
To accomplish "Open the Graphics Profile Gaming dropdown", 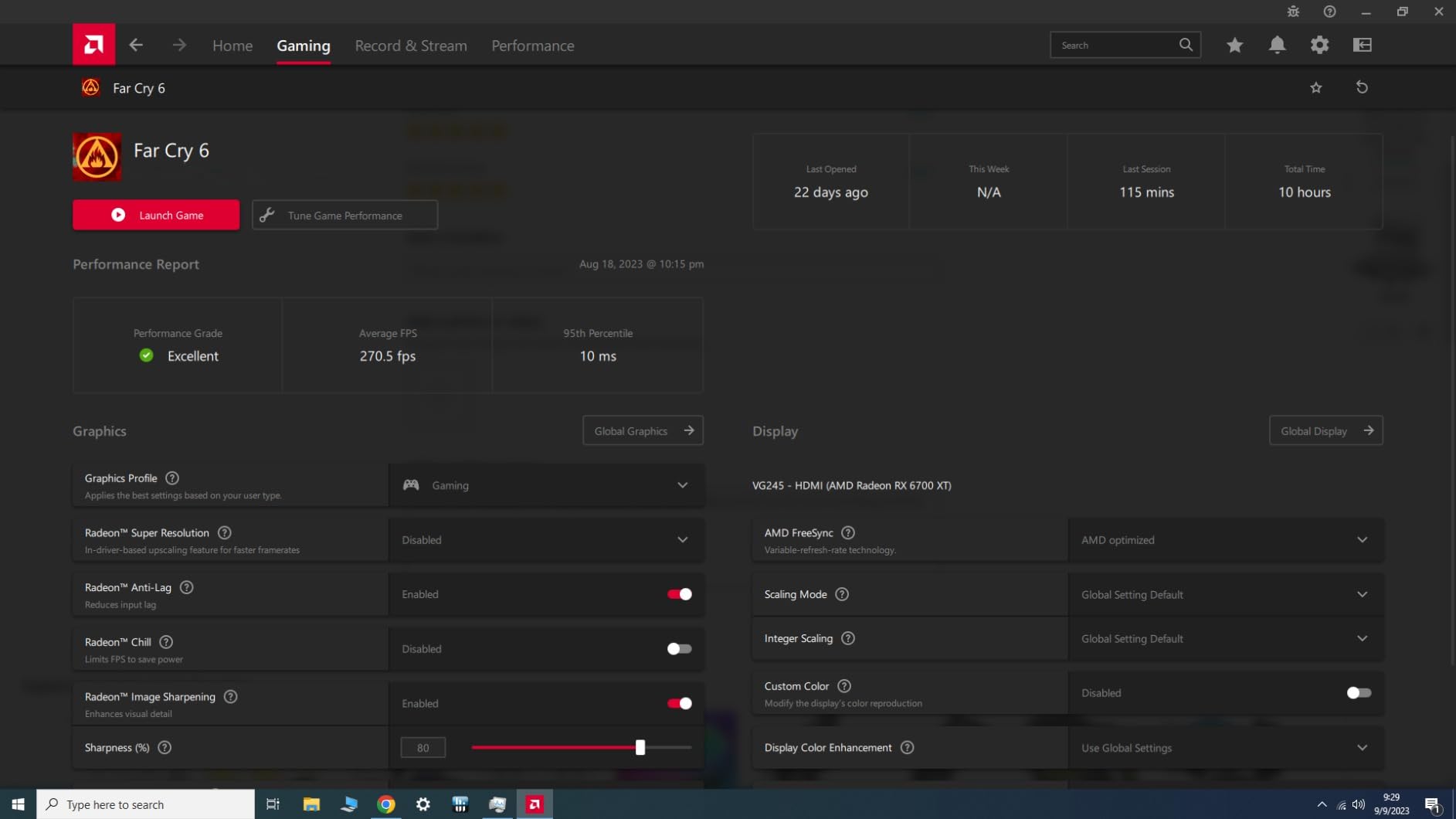I will click(x=546, y=485).
